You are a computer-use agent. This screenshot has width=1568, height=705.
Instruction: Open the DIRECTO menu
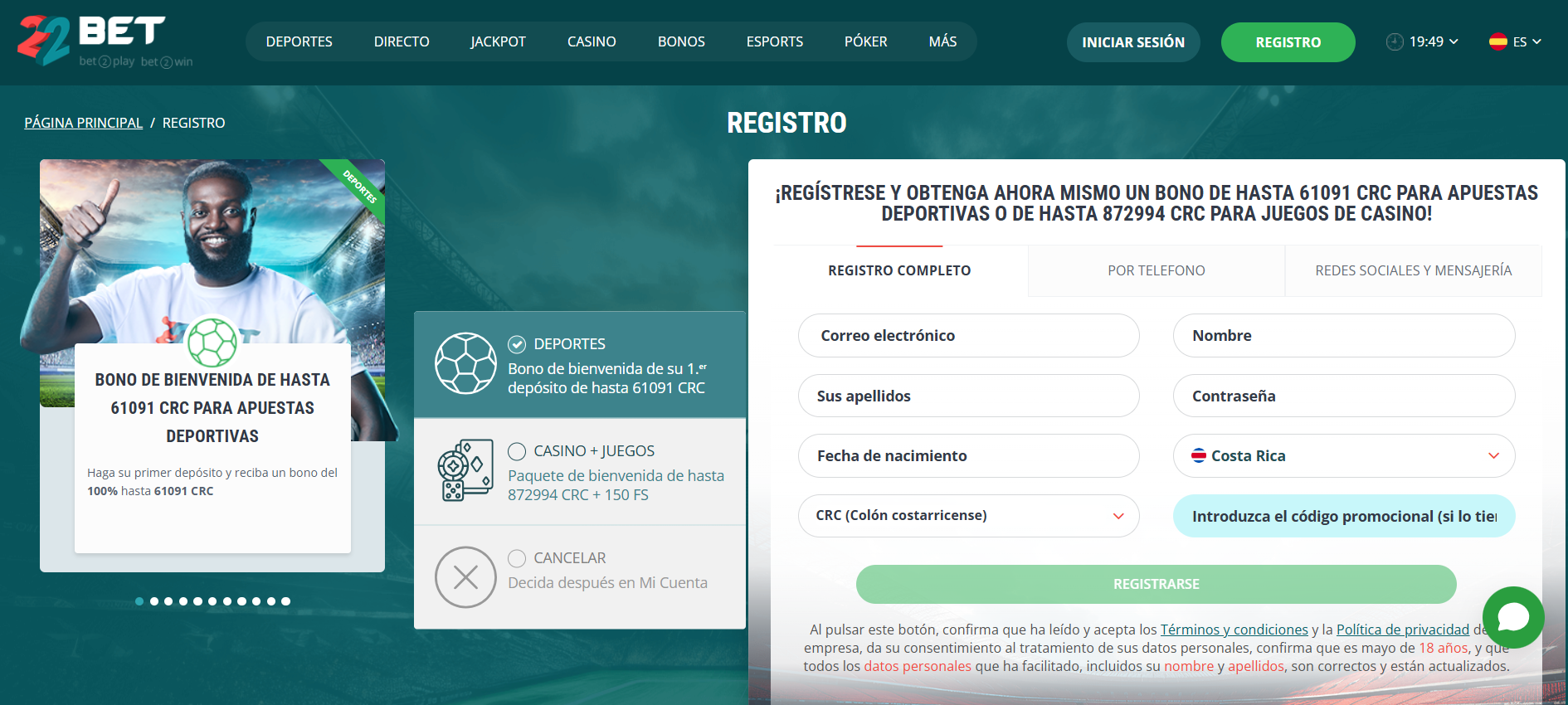tap(402, 41)
